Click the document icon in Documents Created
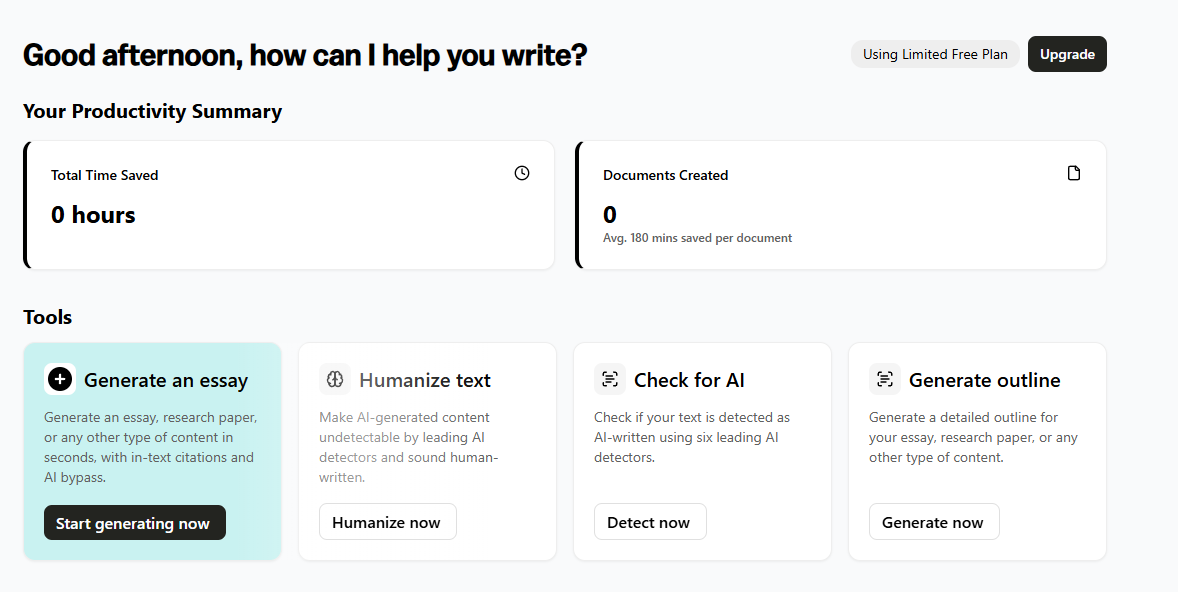Image resolution: width=1178 pixels, height=592 pixels. (1074, 173)
